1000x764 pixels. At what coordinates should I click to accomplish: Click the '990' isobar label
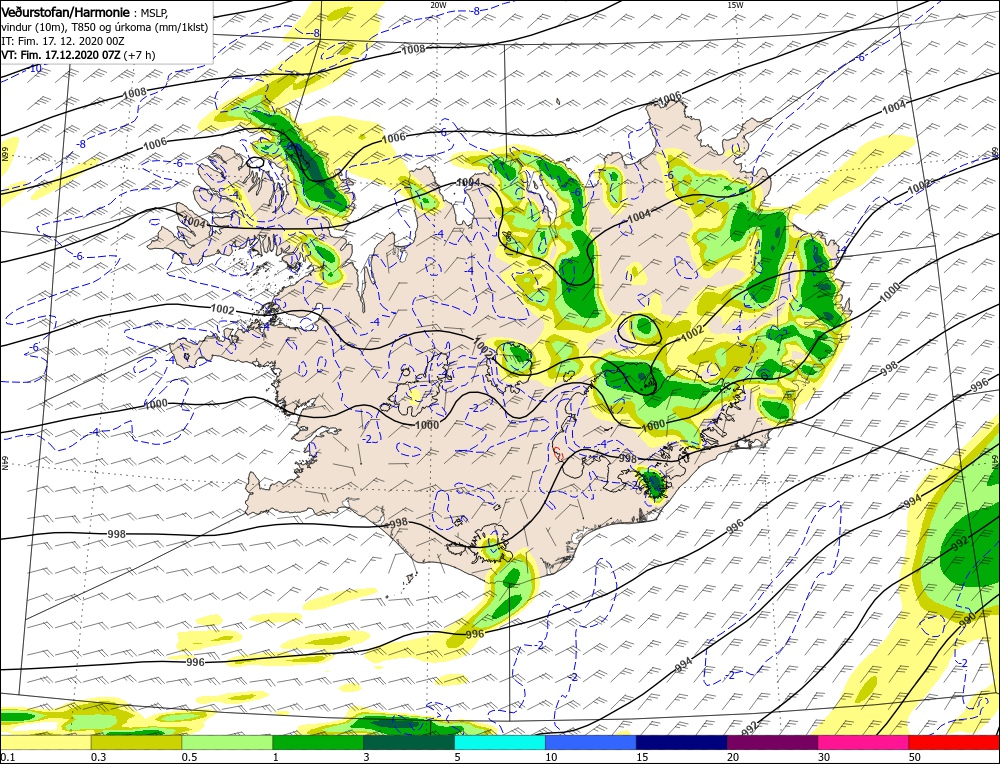[967, 619]
